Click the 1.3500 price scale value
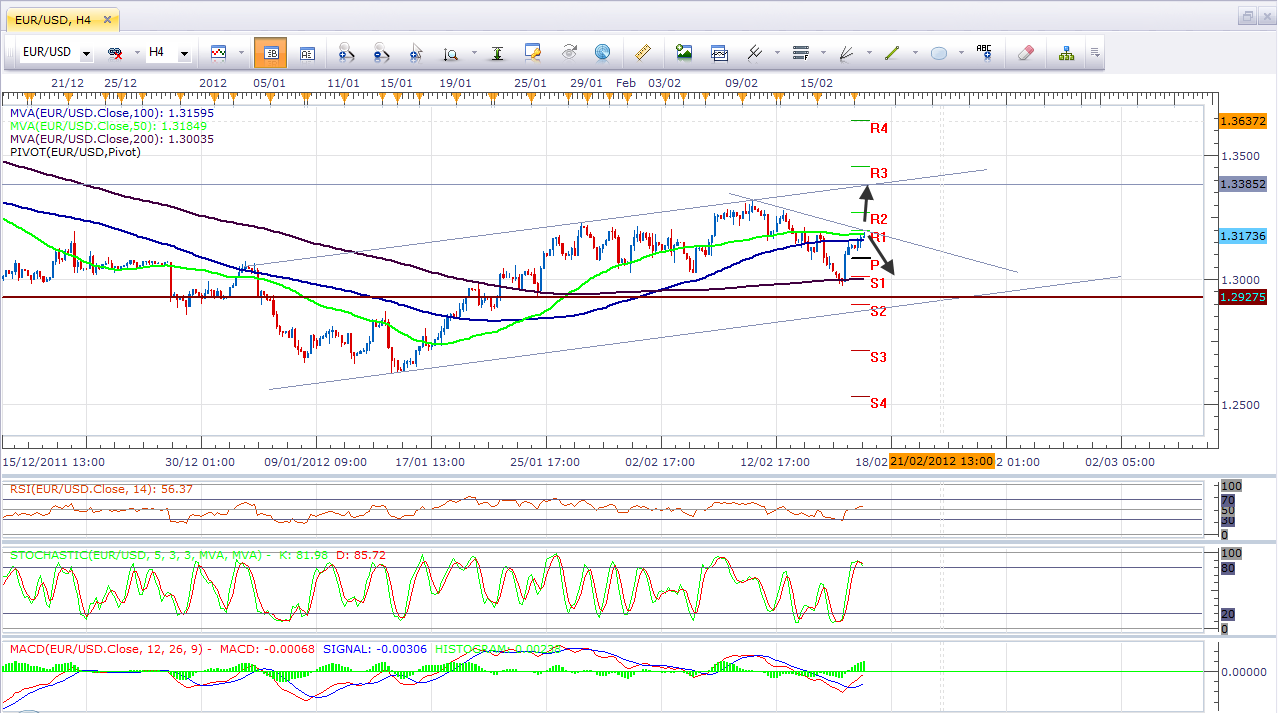 tap(1242, 155)
